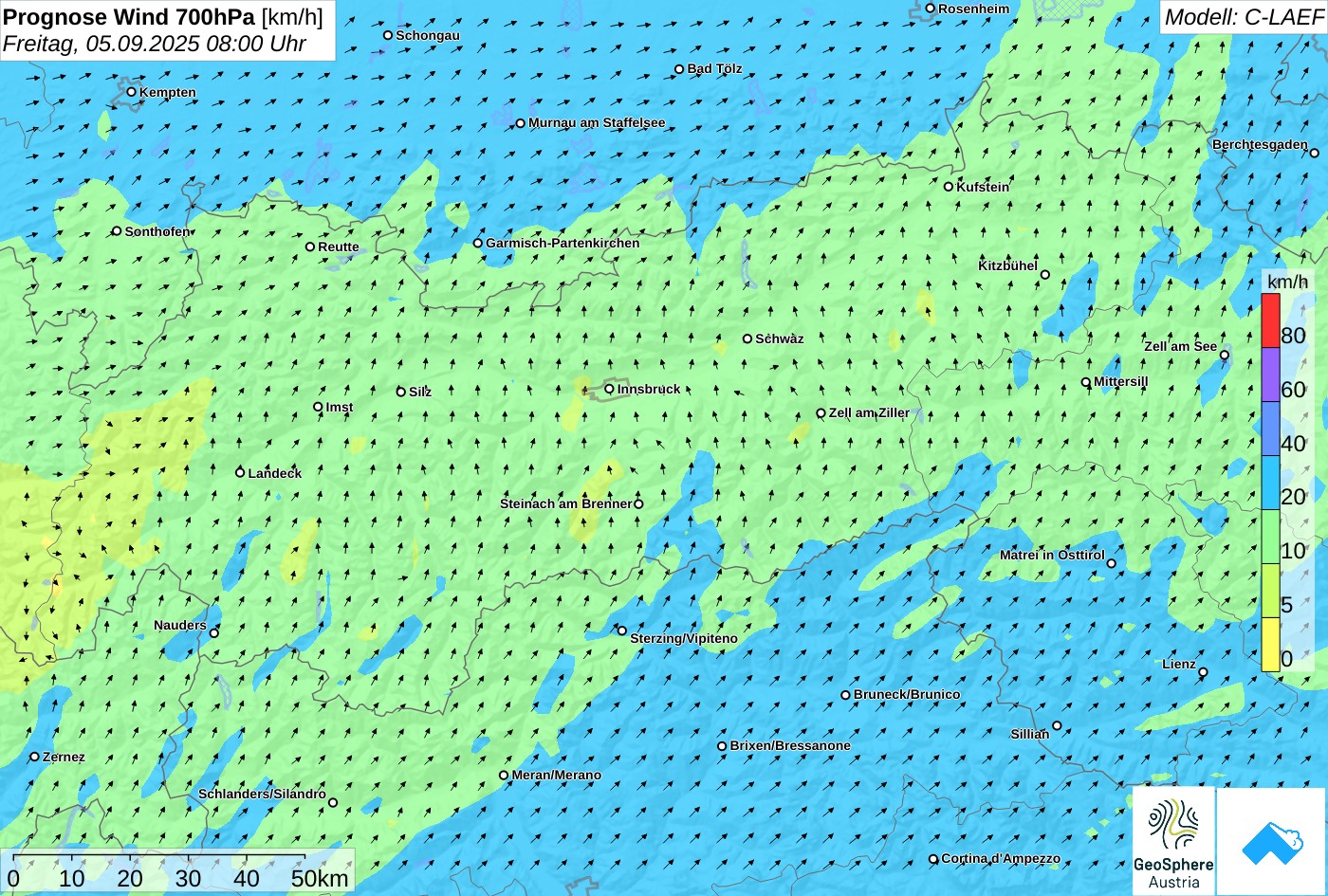
Task: Click the 'Bruneck/Brunico' label
Action: point(907,694)
